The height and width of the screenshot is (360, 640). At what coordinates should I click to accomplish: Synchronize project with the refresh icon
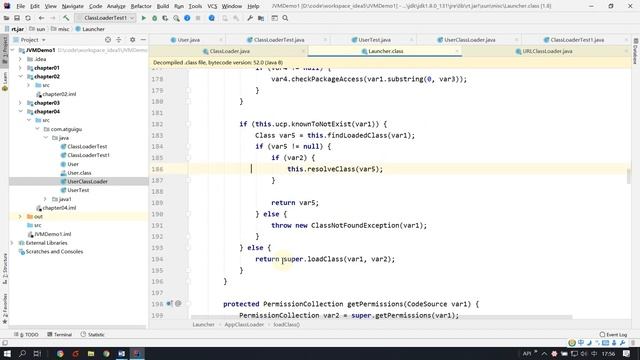pos(28,18)
